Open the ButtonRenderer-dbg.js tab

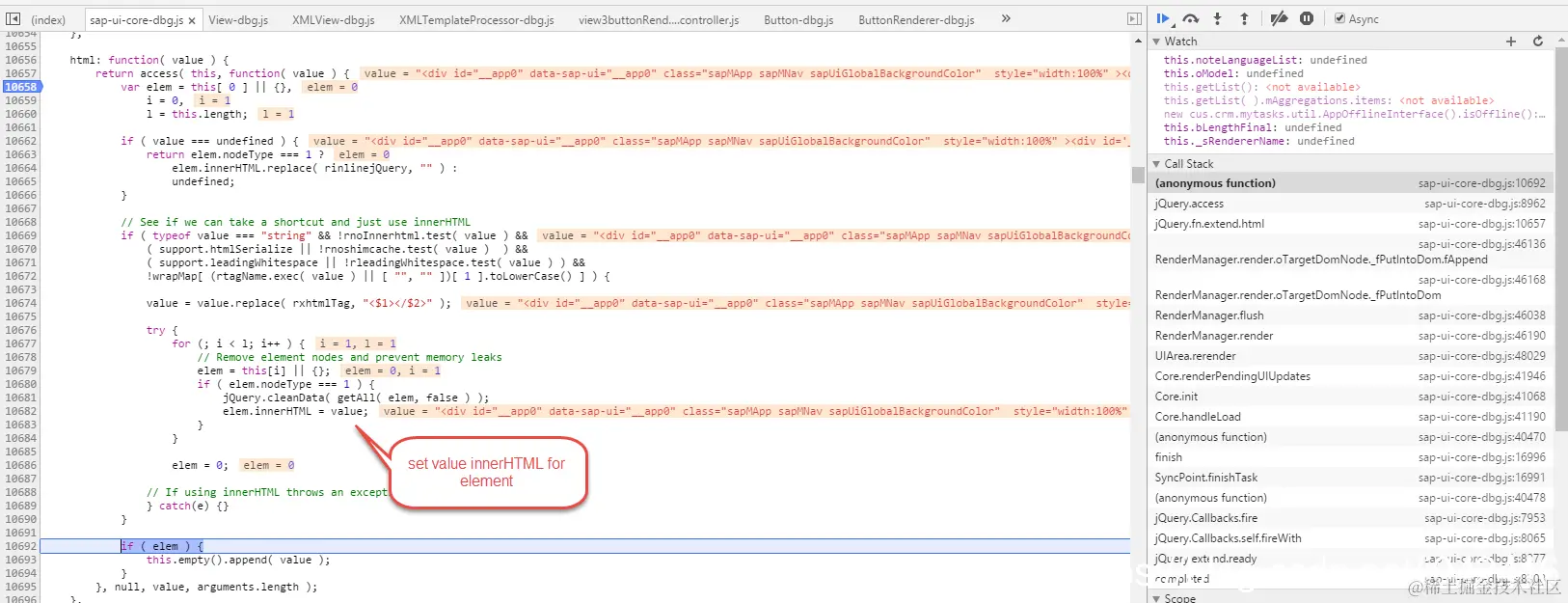pyautogui.click(x=916, y=20)
